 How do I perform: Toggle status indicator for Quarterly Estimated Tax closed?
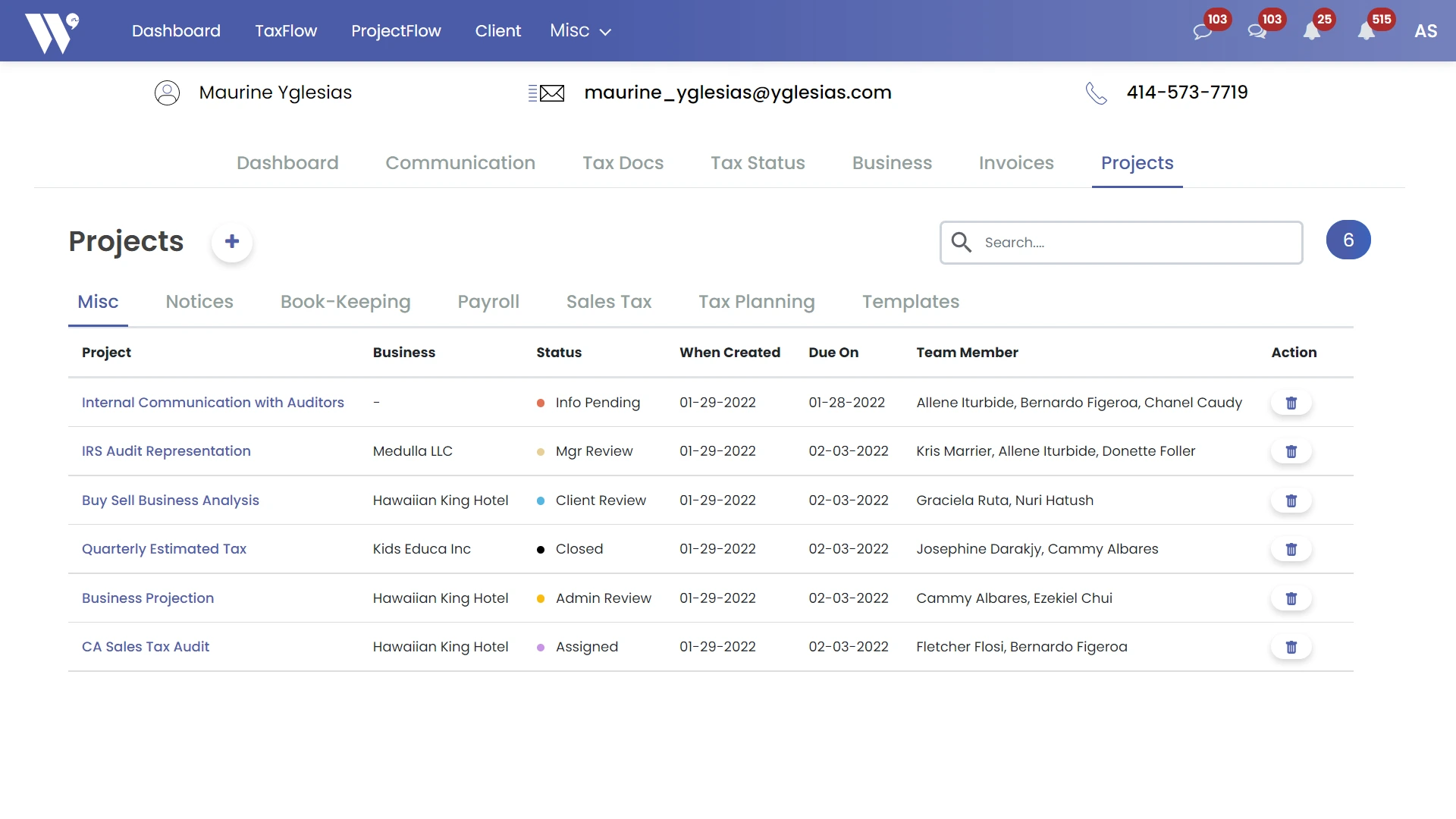coord(541,548)
